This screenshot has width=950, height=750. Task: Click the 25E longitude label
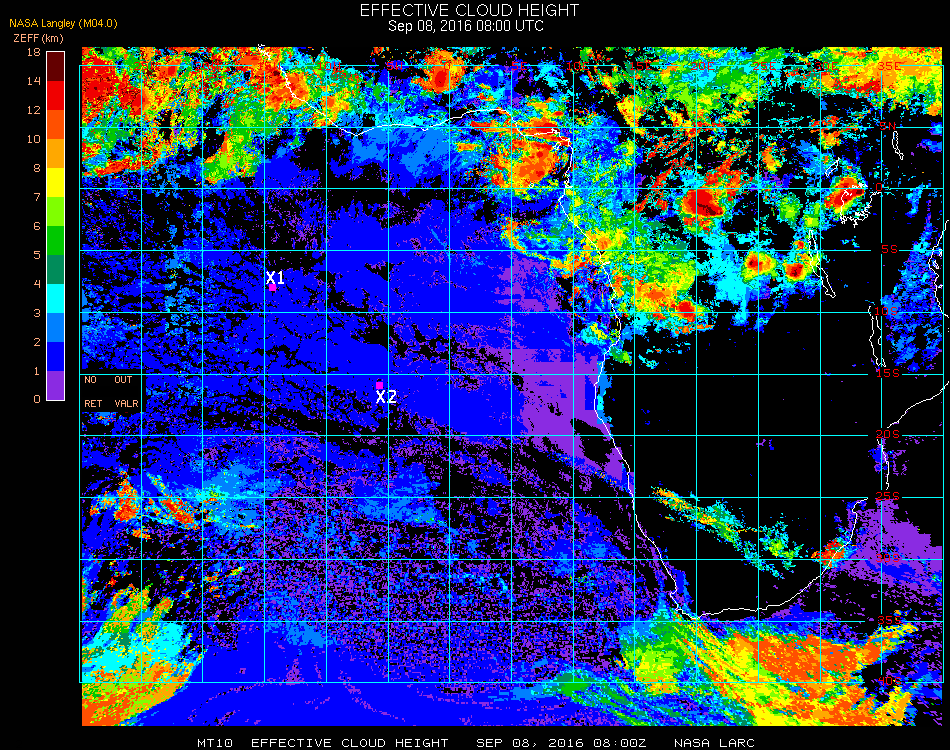pyautogui.click(x=764, y=66)
